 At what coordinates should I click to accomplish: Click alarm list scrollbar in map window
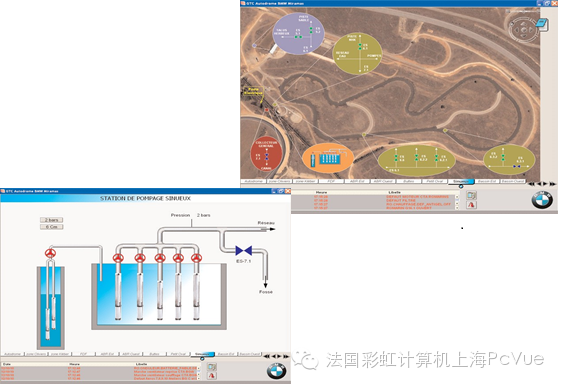(x=457, y=202)
